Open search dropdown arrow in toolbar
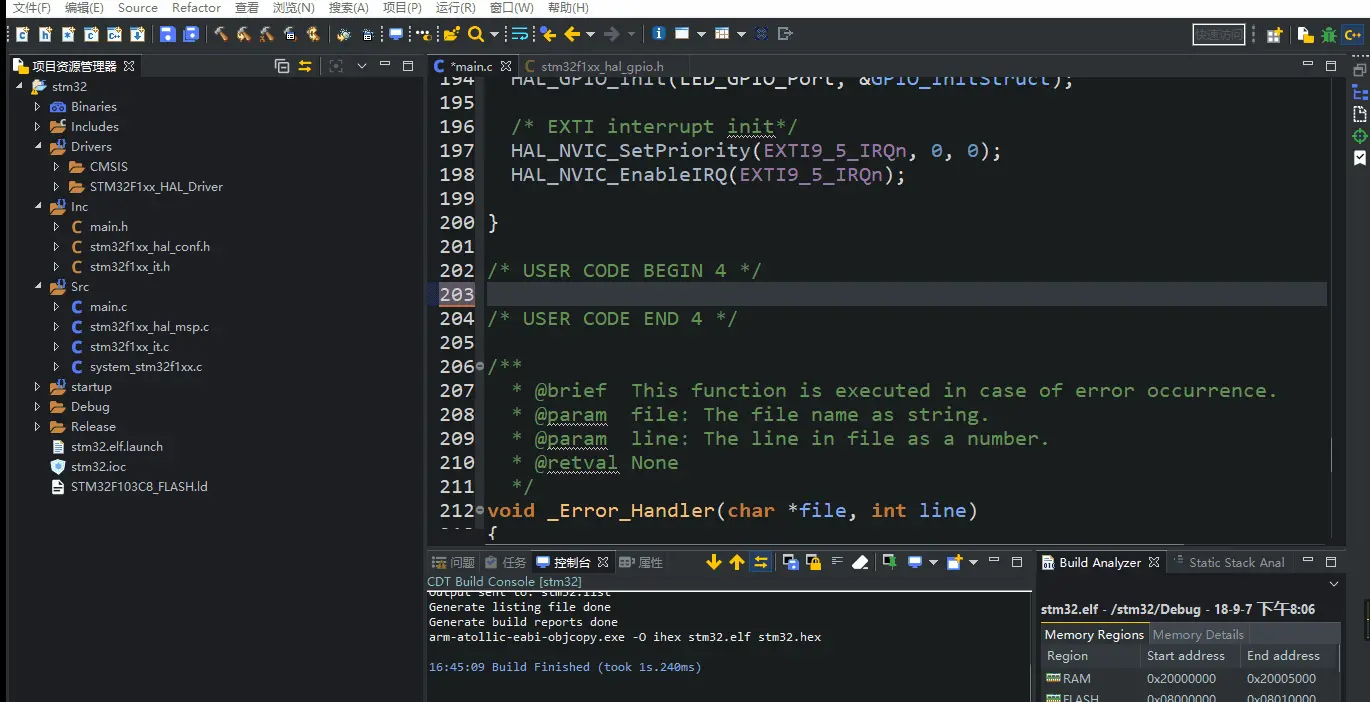The width and height of the screenshot is (1370, 702). pos(494,34)
